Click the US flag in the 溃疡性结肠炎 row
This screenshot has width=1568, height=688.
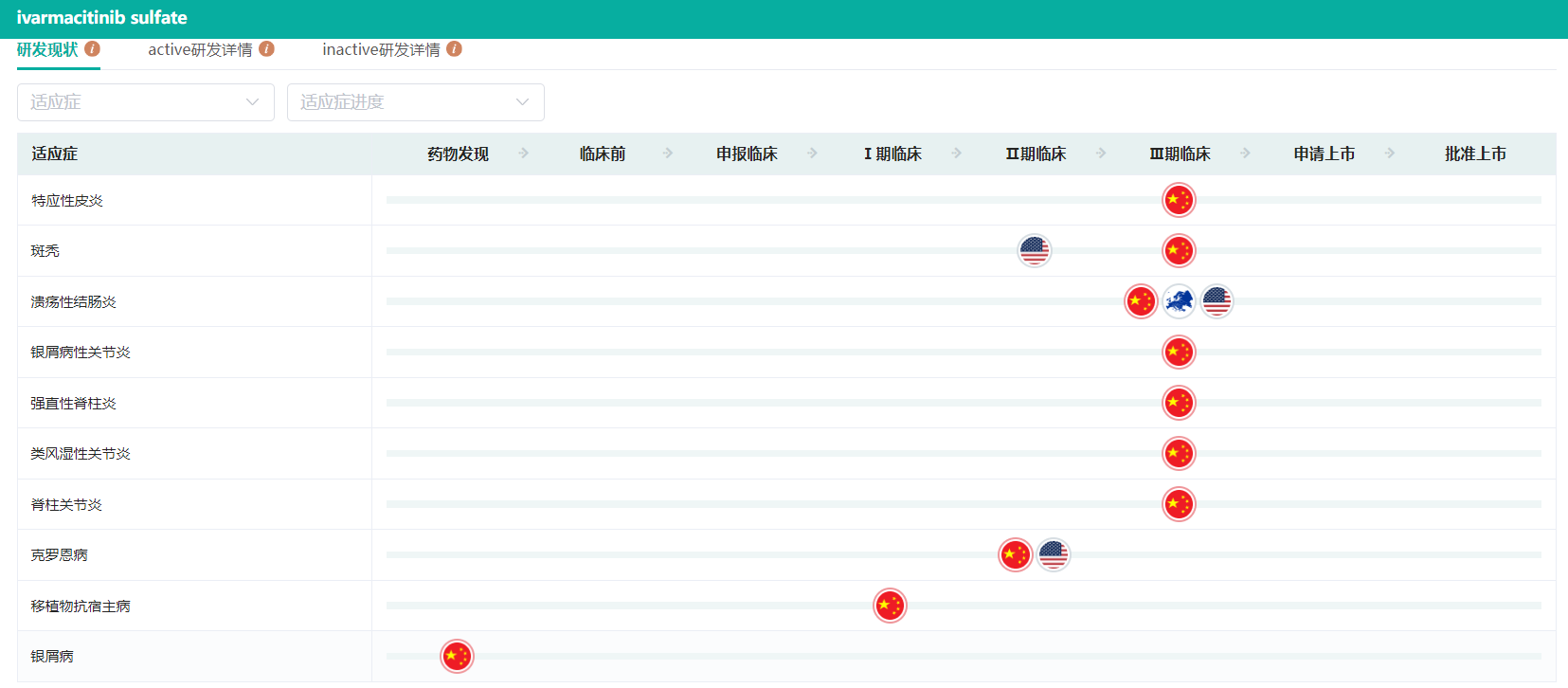tap(1217, 301)
